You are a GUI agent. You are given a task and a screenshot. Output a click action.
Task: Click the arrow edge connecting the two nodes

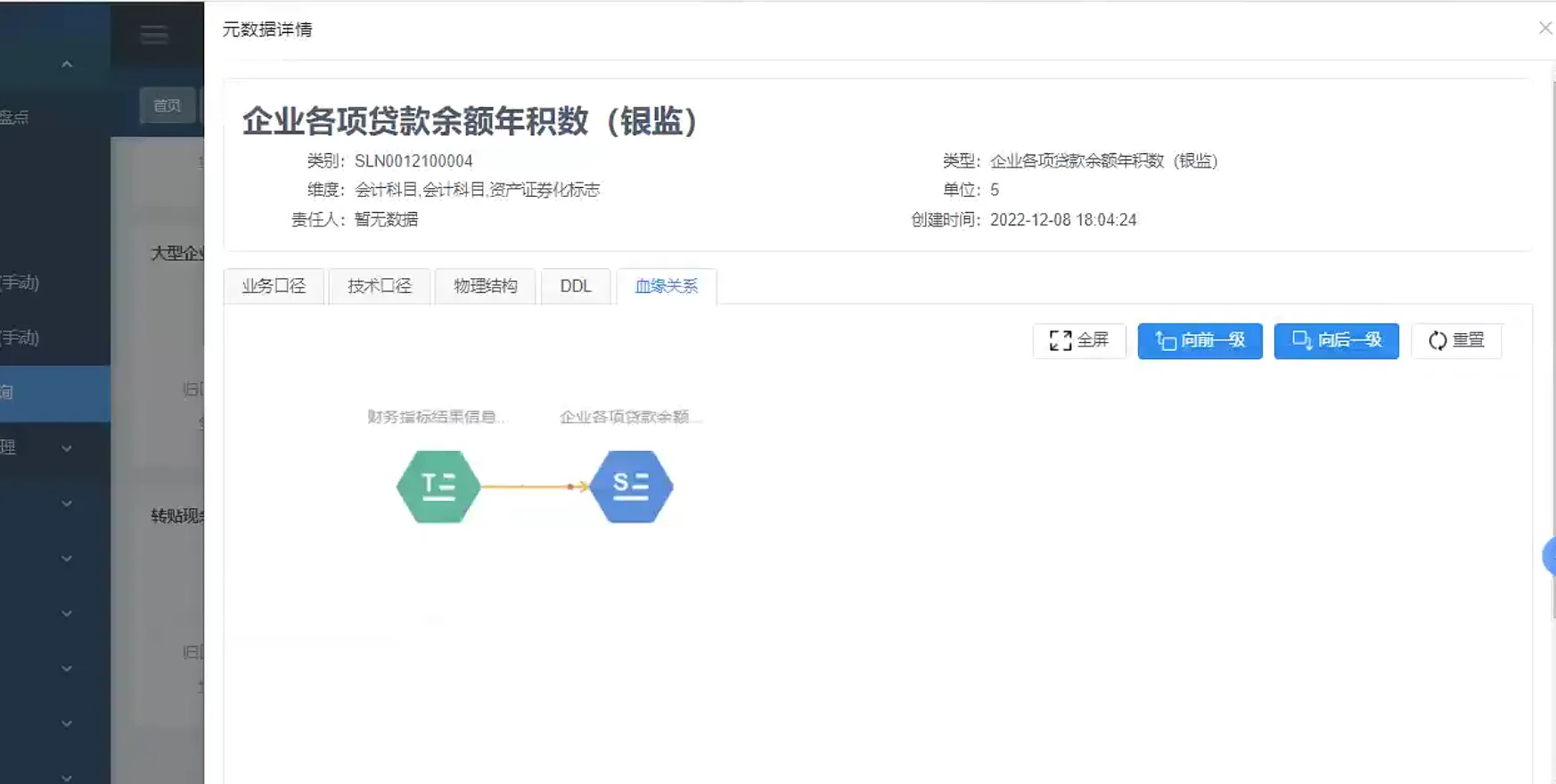click(x=535, y=486)
